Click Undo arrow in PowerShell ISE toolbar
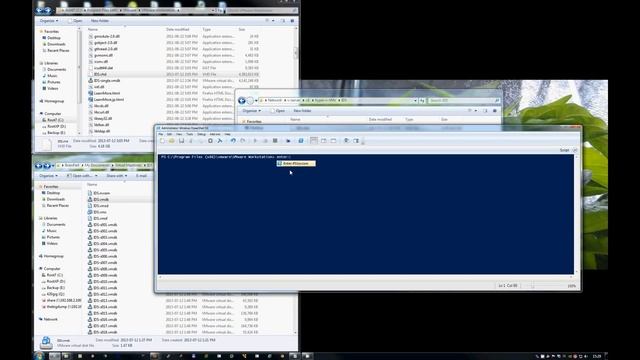 pyautogui.click(x=233, y=141)
